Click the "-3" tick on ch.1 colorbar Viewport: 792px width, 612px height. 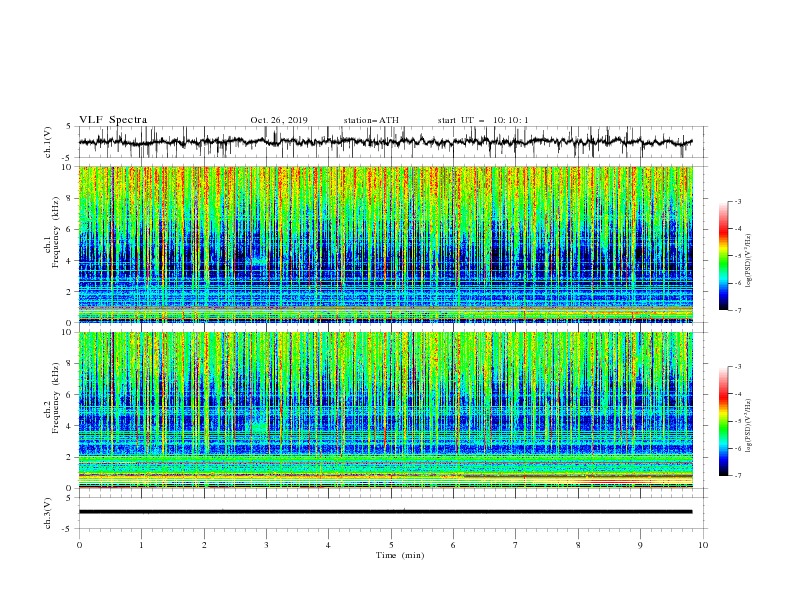737,201
